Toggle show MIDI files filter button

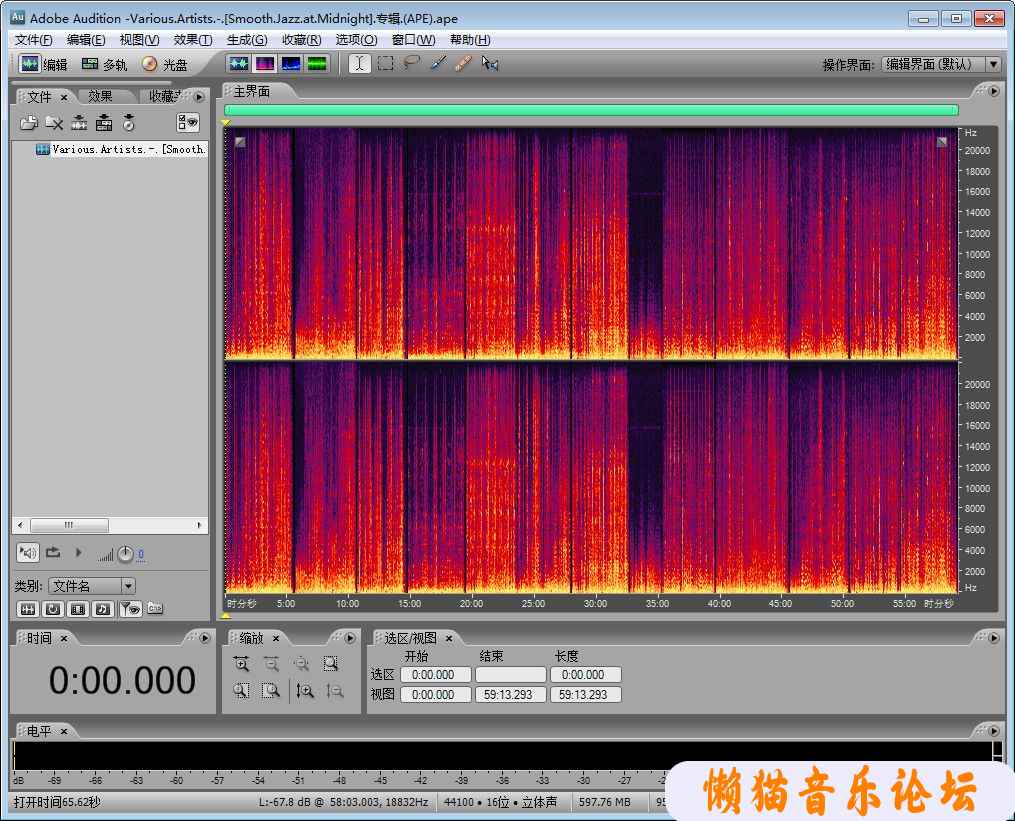(103, 609)
